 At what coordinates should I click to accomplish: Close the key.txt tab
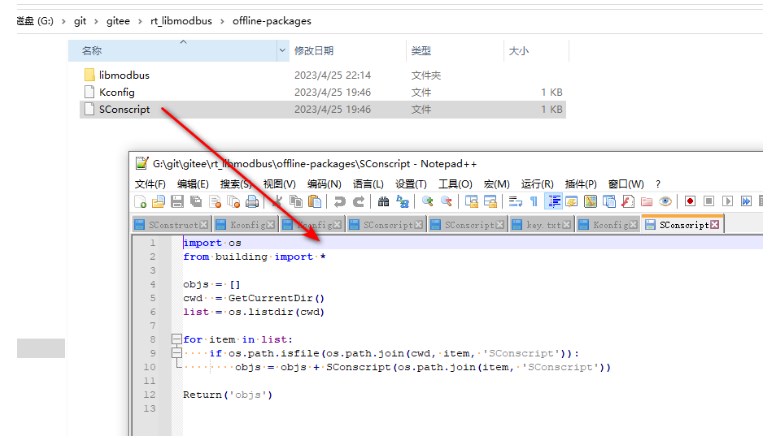coord(566,225)
